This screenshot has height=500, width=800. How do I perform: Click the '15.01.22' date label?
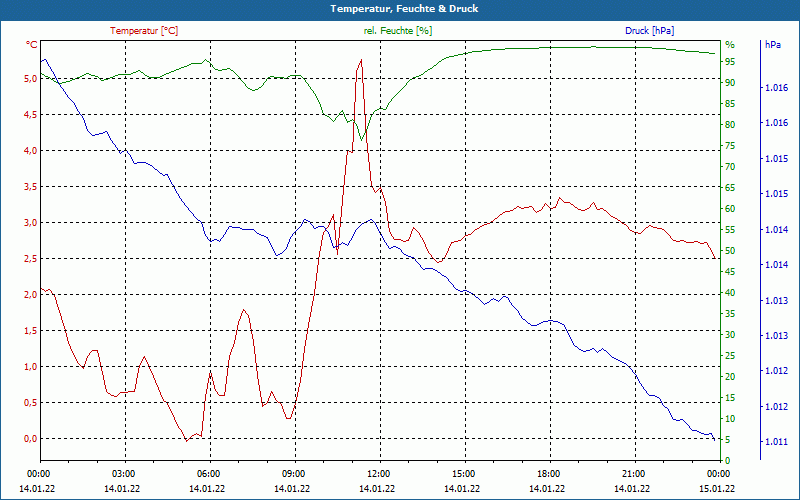(x=717, y=489)
